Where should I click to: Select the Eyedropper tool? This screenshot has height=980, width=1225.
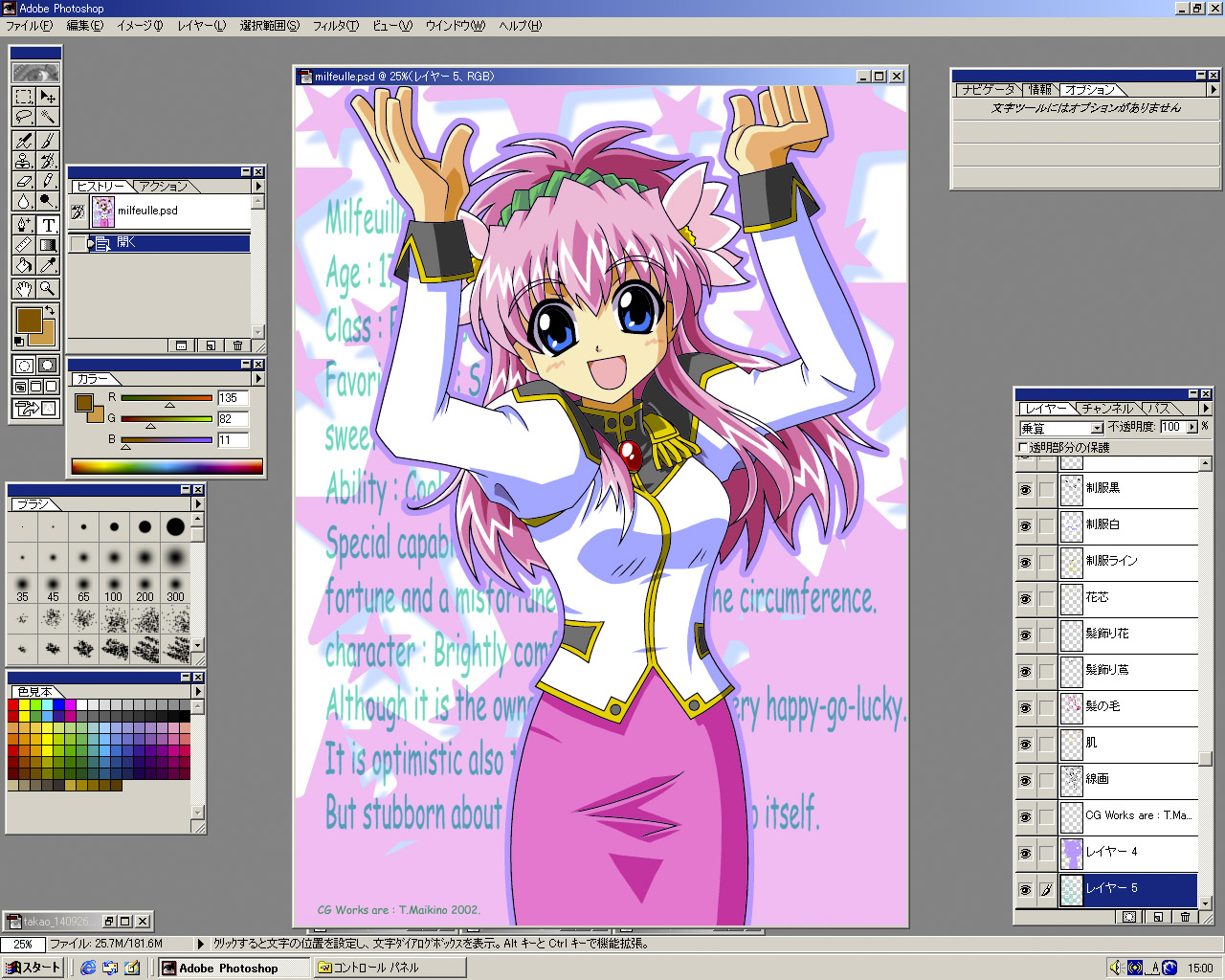point(48,265)
